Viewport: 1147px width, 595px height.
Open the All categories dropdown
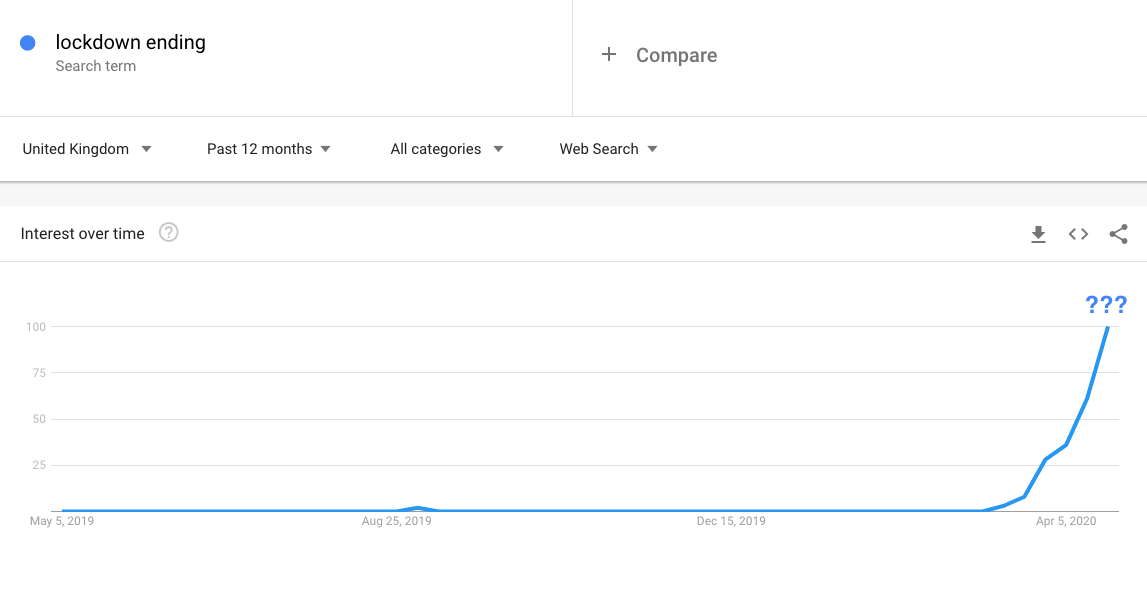pos(446,149)
